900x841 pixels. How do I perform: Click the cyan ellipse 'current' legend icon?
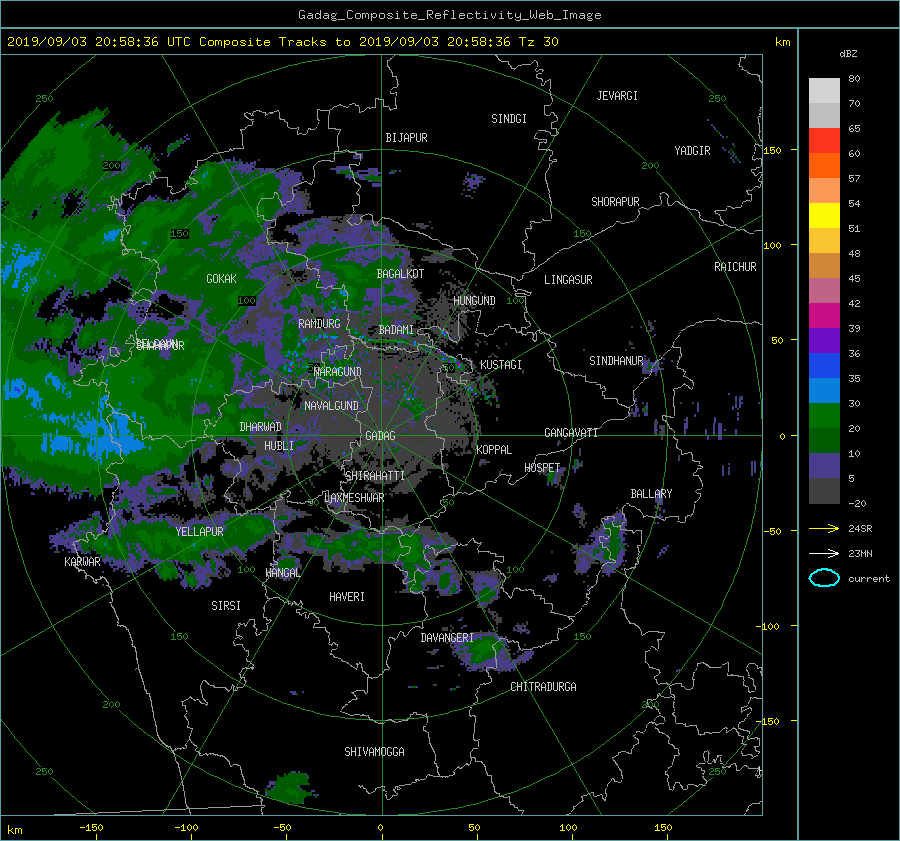tap(824, 578)
